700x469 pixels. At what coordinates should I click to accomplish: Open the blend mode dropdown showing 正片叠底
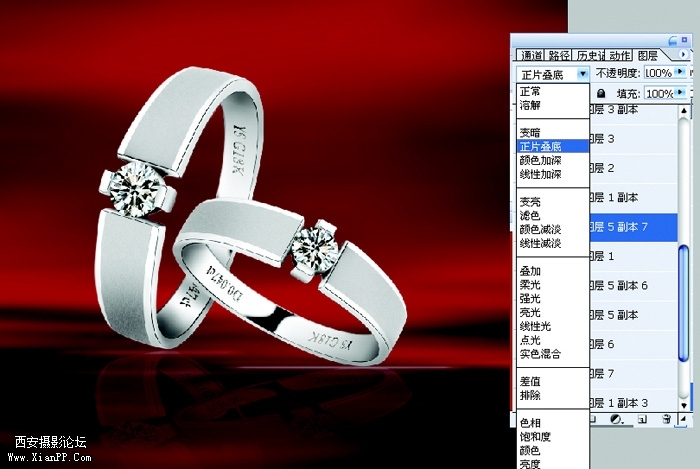pos(553,74)
